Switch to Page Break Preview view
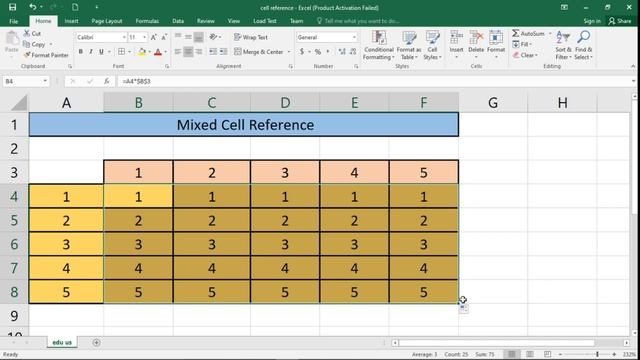This screenshot has height=360, width=640. (x=547, y=354)
